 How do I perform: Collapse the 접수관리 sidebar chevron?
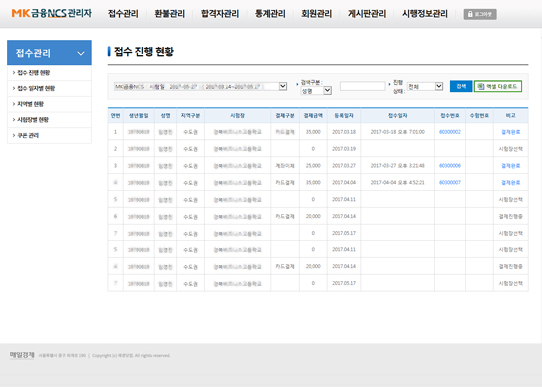coord(81,53)
